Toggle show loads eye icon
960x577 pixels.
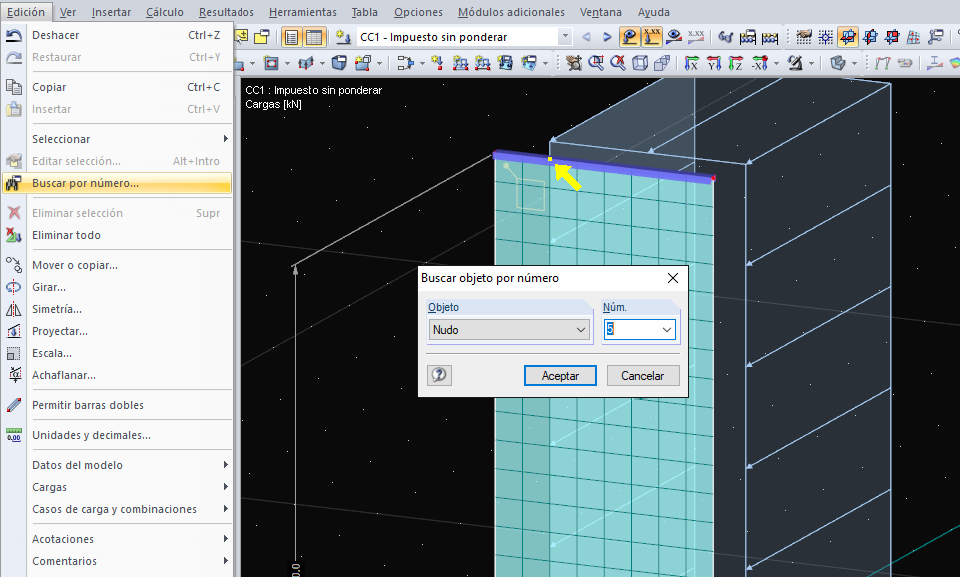629,37
